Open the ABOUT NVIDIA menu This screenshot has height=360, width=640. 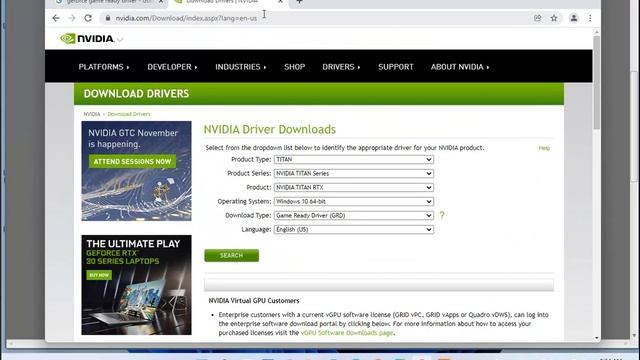tap(460, 67)
